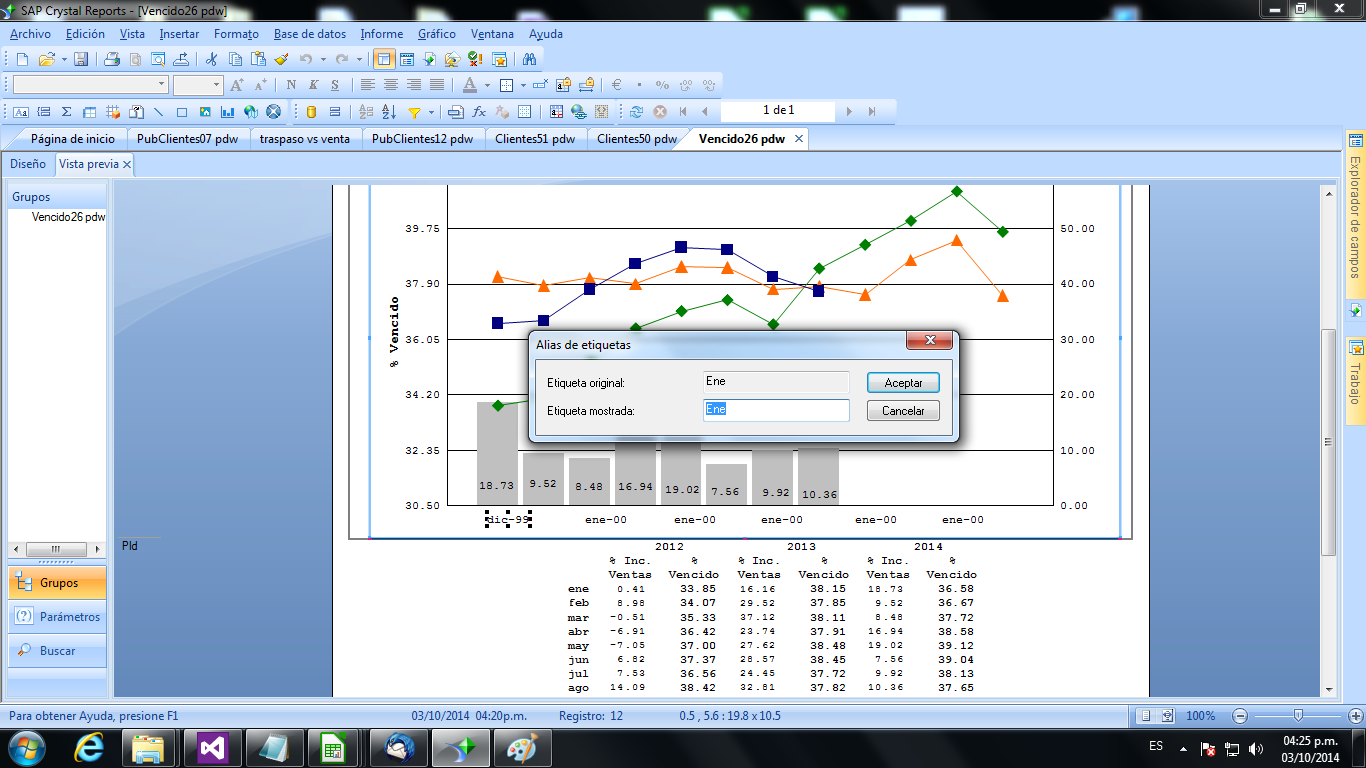Go to next page arrow
The height and width of the screenshot is (768, 1366).
pyautogui.click(x=849, y=112)
